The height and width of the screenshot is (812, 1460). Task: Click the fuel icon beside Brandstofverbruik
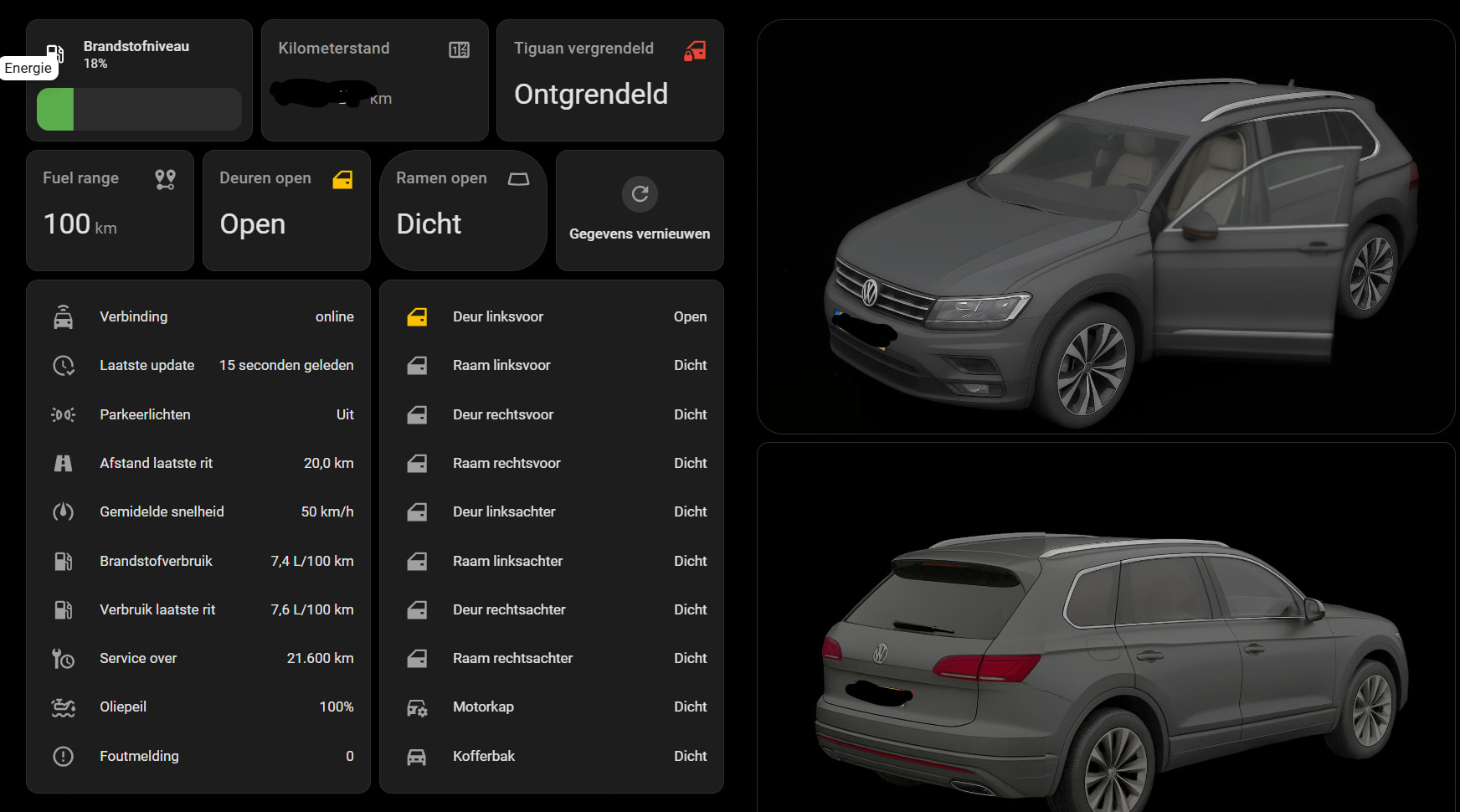[64, 561]
